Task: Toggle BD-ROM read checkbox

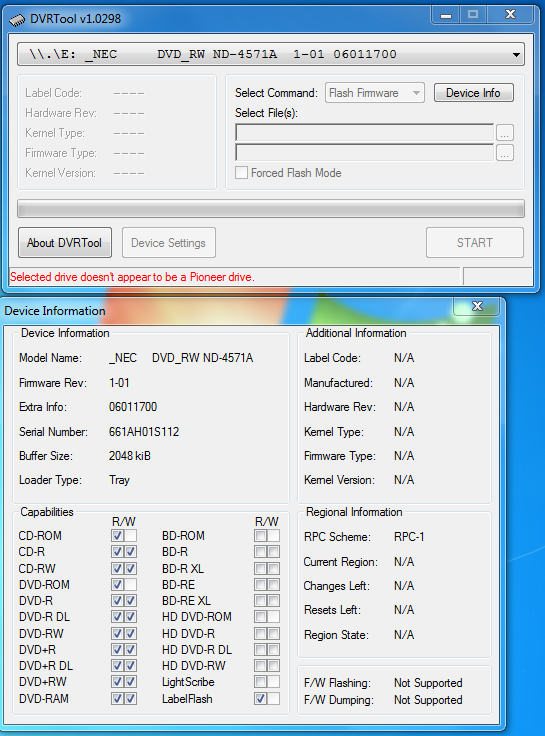Action: point(261,536)
